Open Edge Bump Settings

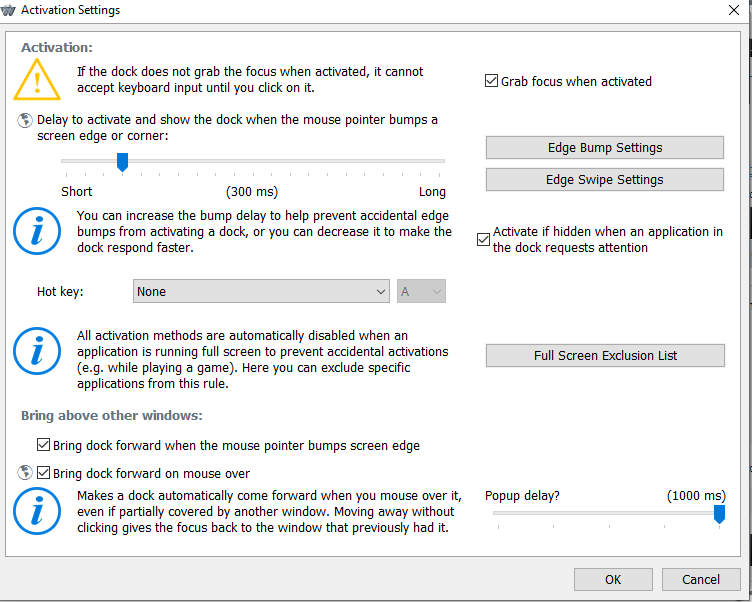pos(604,147)
